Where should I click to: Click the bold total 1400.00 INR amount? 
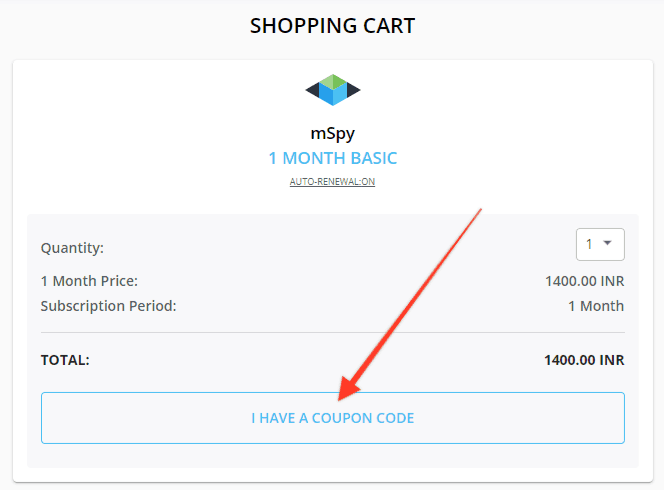[x=584, y=360]
